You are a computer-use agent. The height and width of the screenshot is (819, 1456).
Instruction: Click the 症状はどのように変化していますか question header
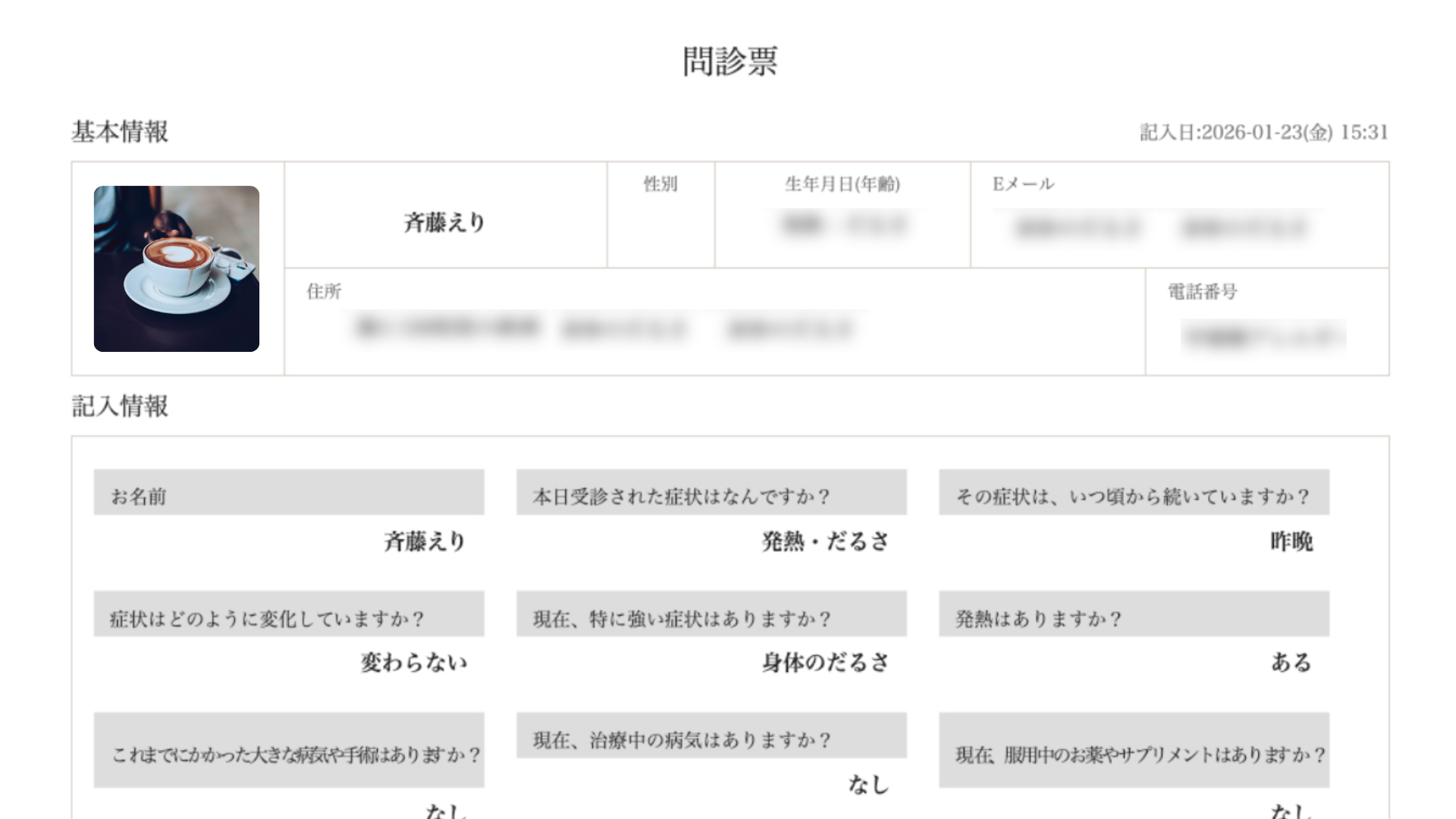coord(288,618)
